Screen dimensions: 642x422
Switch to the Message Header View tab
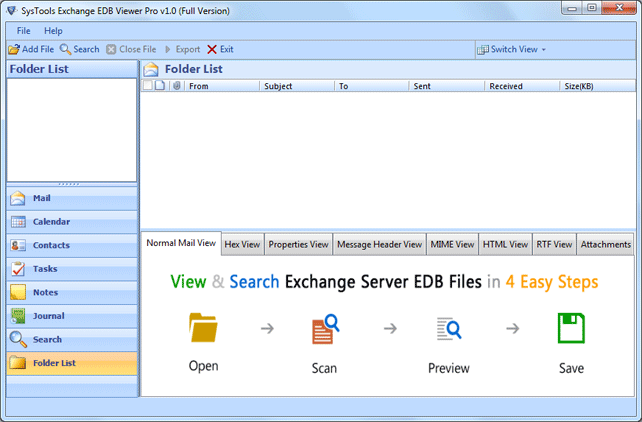point(380,244)
